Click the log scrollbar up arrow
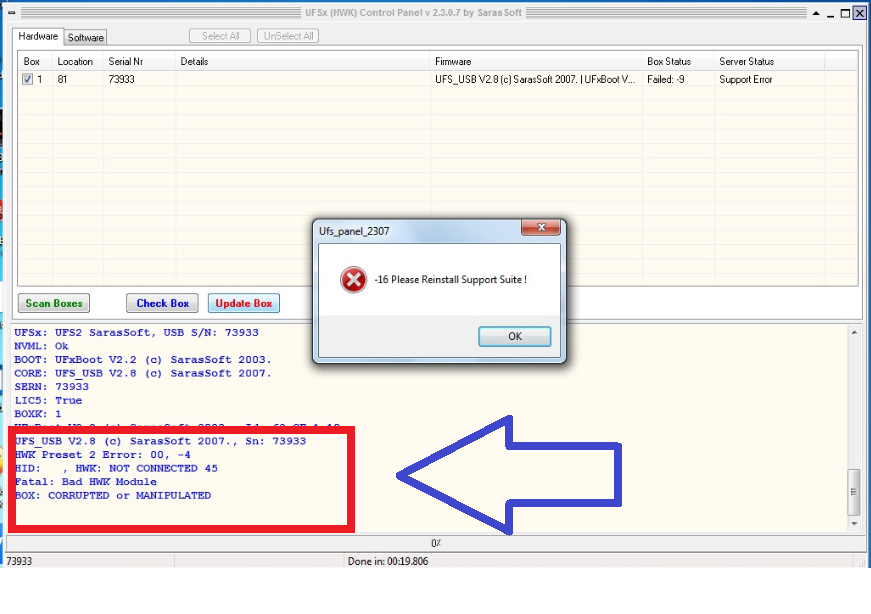The width and height of the screenshot is (871, 614). 854,332
